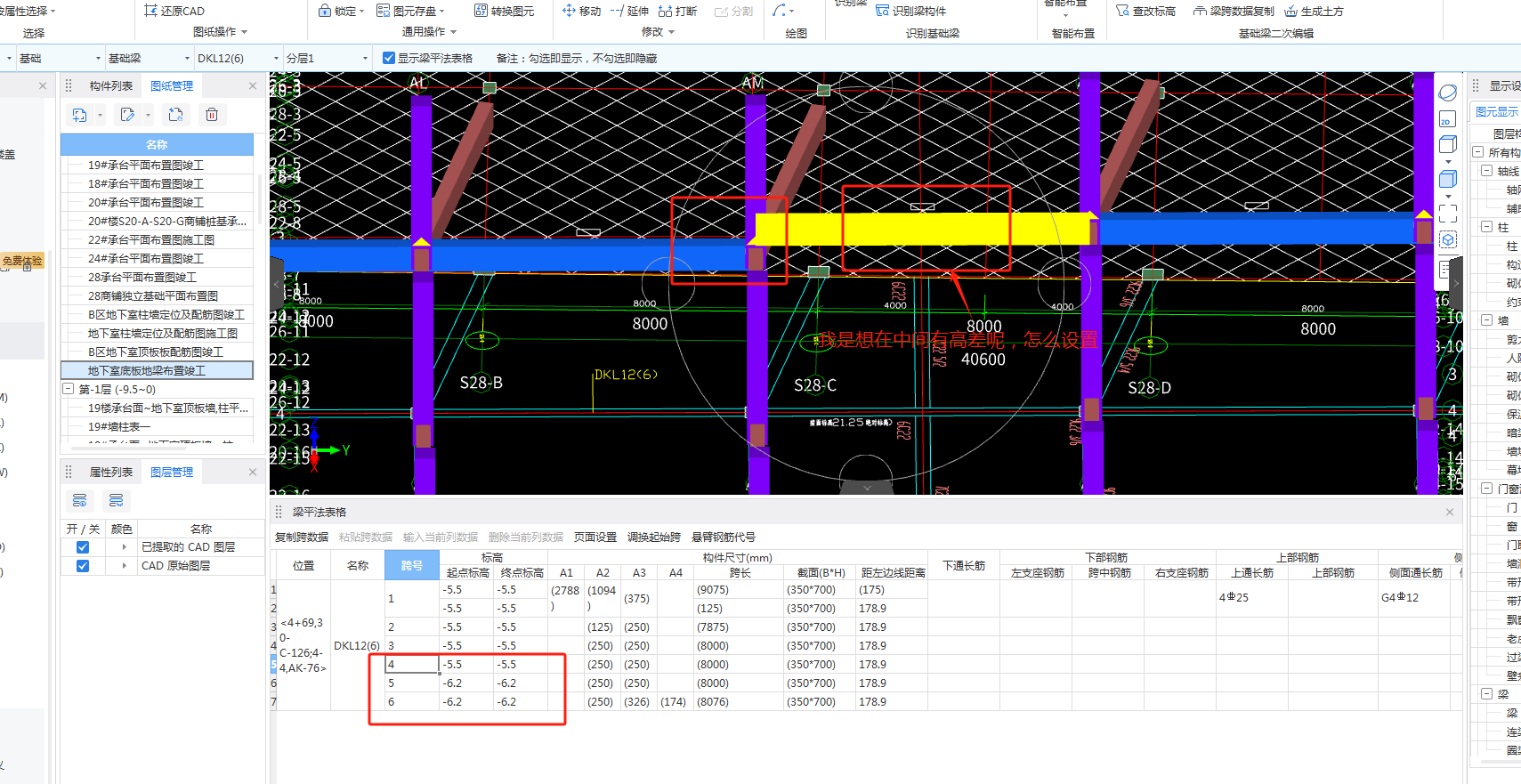Uncheck 显示梁平法表格 checkbox
1521x784 pixels.
[x=389, y=58]
